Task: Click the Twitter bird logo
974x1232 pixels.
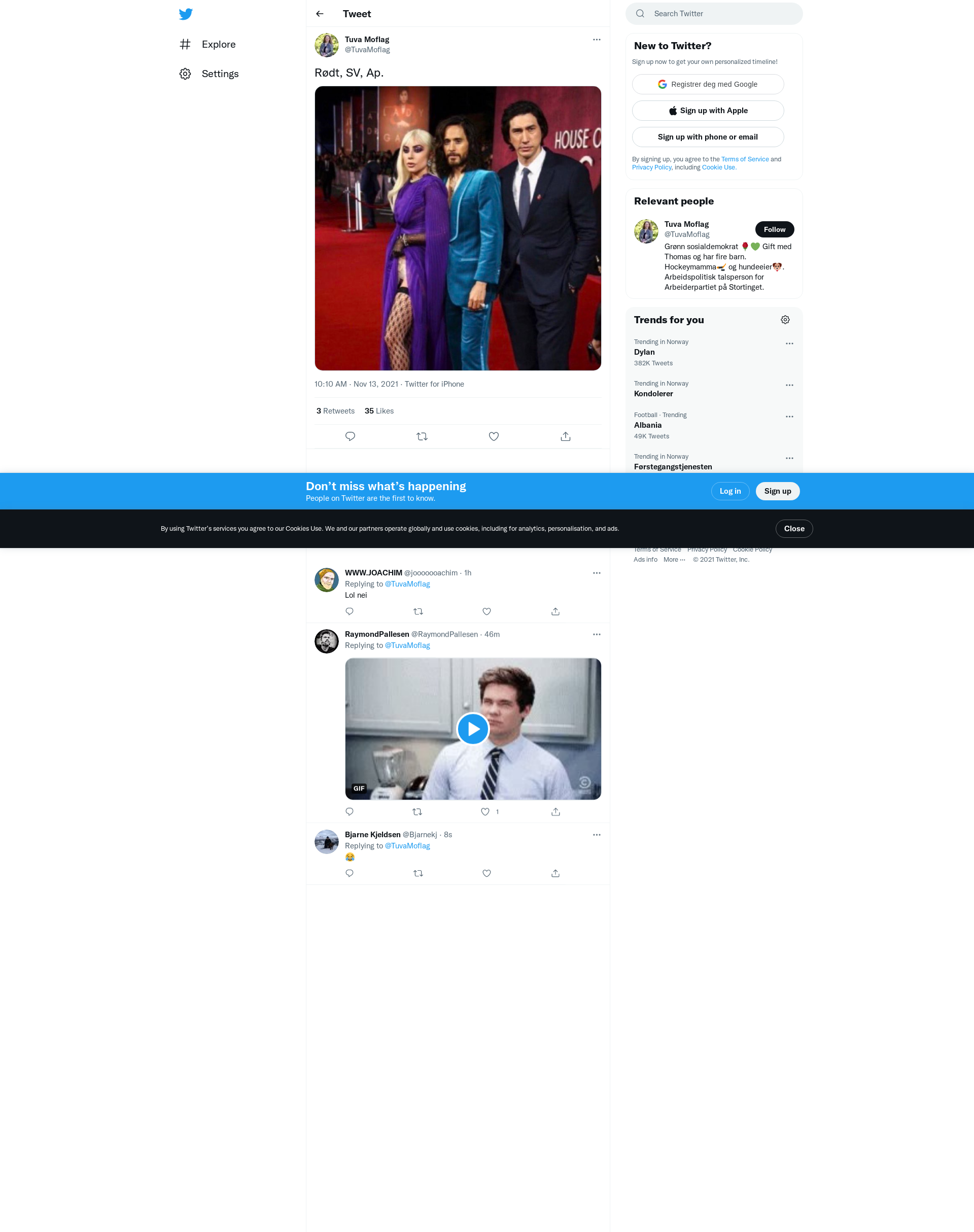Action: click(x=185, y=14)
